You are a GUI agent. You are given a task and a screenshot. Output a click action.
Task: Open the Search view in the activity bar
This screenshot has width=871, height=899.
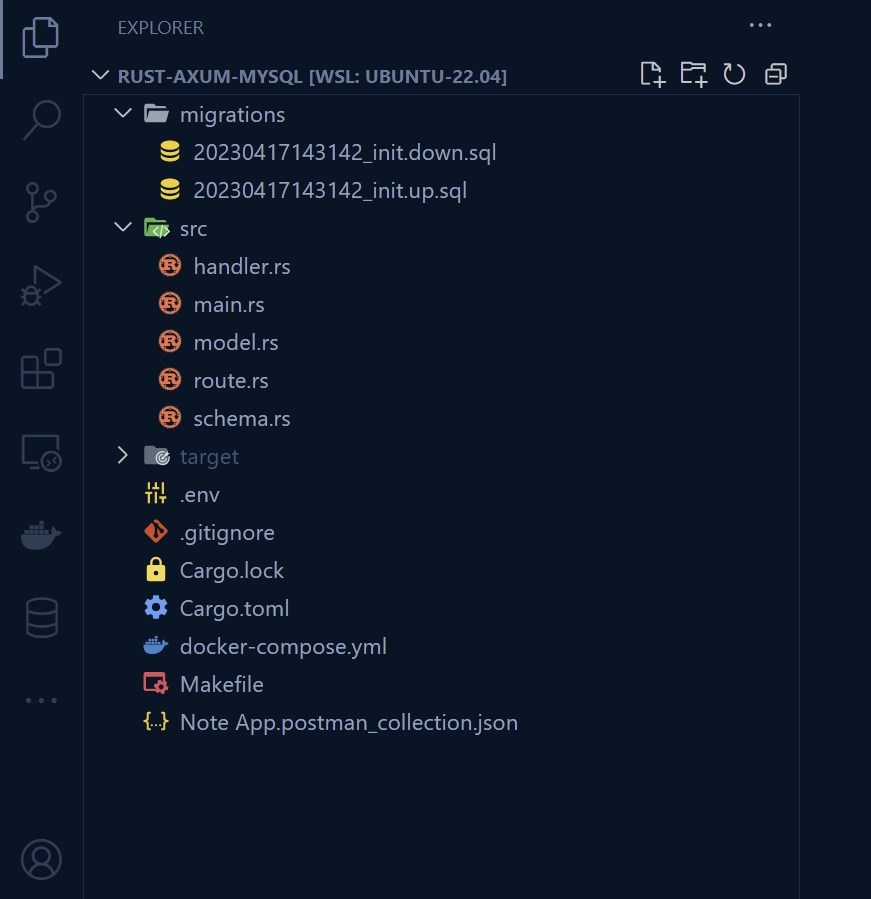click(x=40, y=118)
